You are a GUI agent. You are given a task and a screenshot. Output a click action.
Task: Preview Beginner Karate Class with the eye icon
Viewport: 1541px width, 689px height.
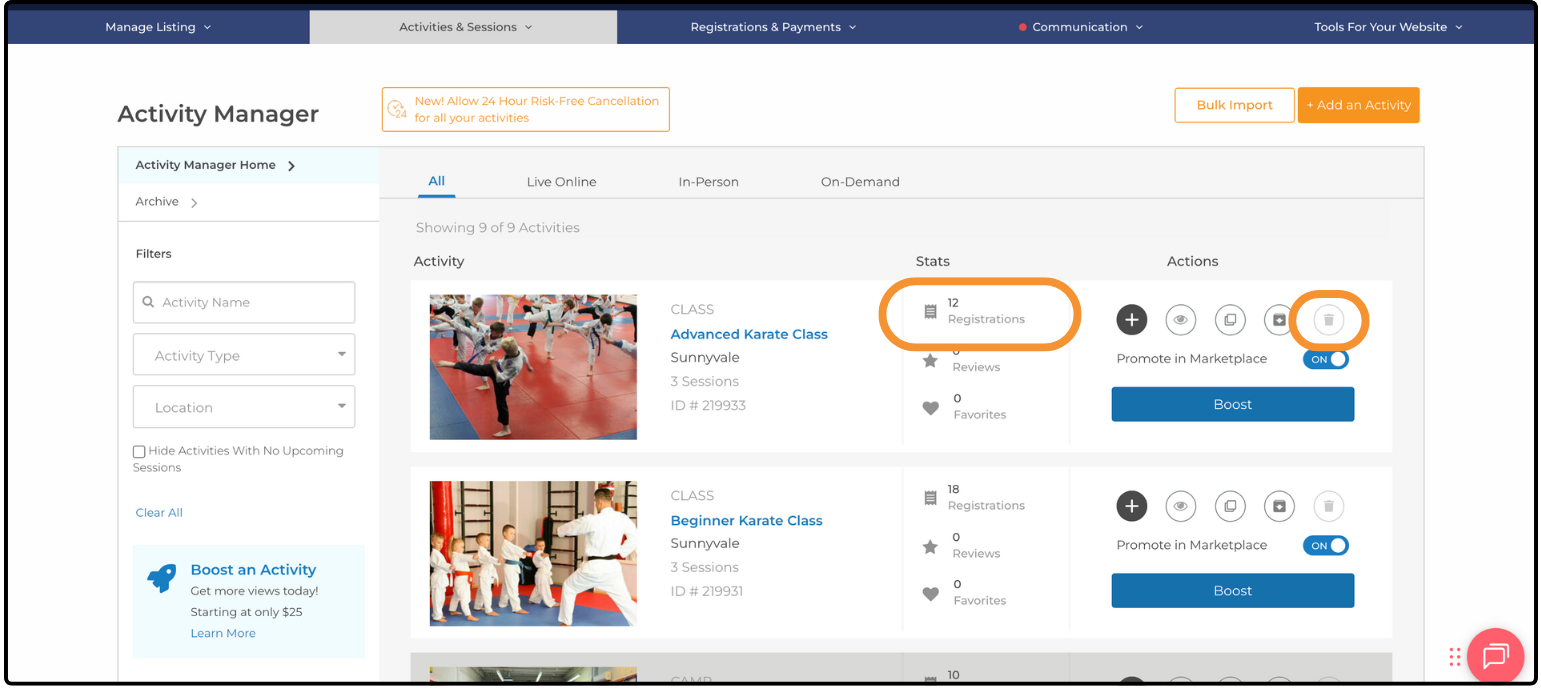click(x=1181, y=506)
